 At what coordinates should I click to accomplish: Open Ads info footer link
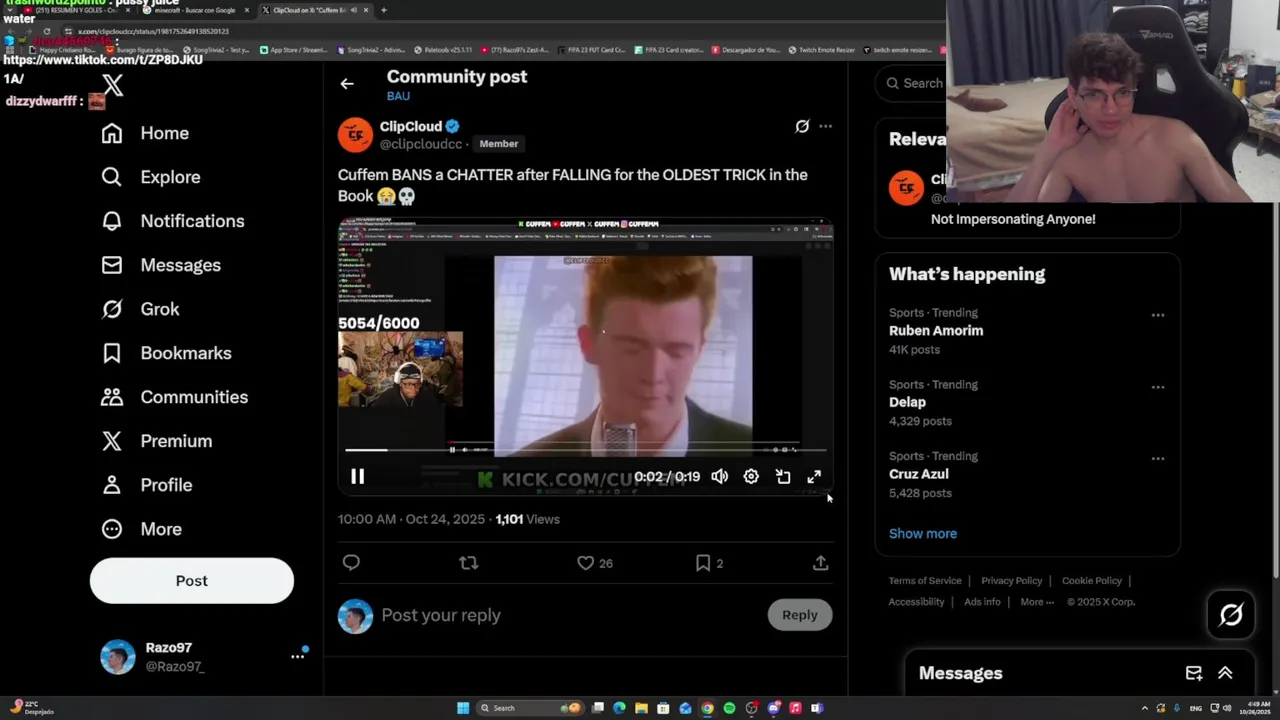pos(982,602)
